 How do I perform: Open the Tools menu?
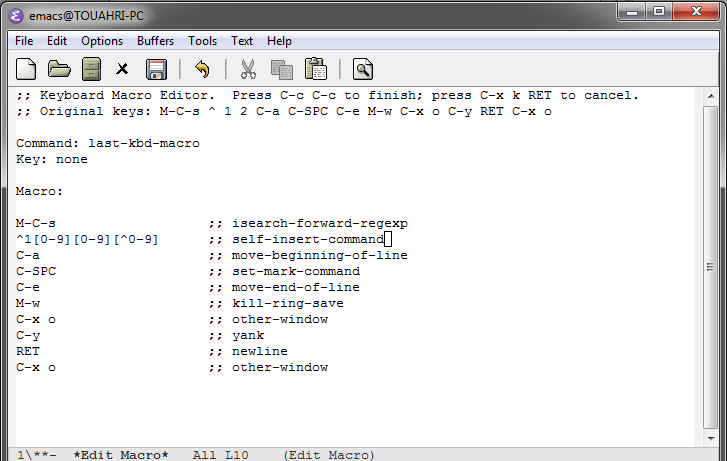(203, 41)
